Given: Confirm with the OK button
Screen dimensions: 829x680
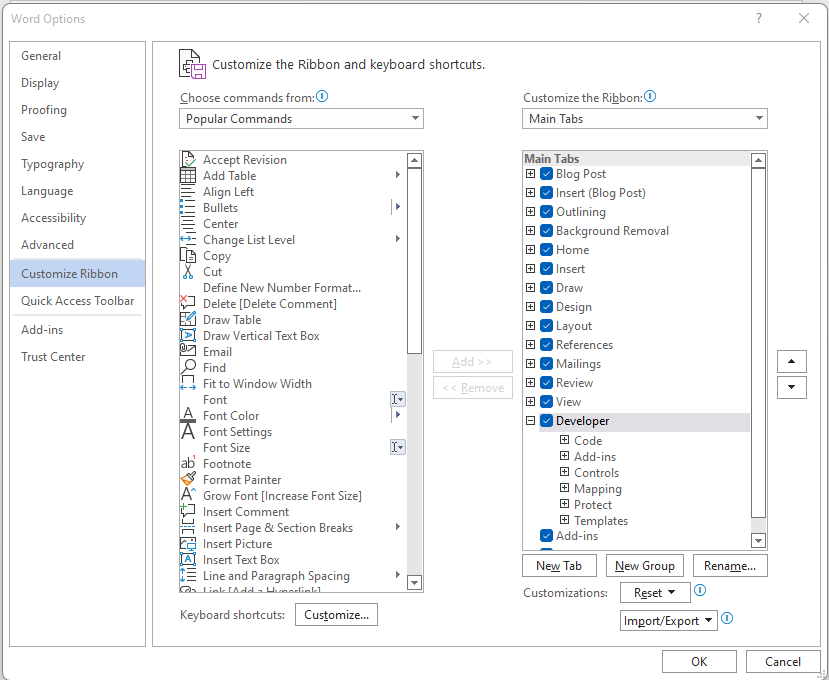Looking at the screenshot, I should click(x=699, y=661).
